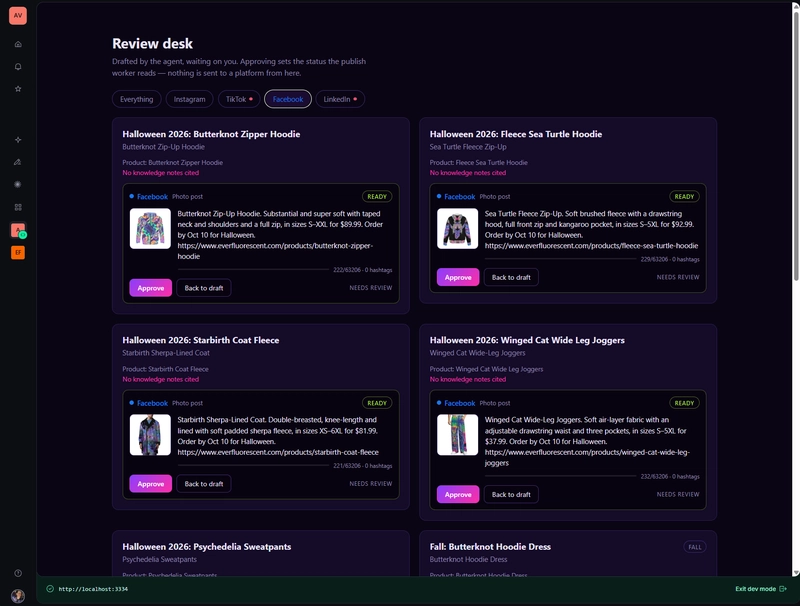Open the grid apps icon in sidebar

coord(18,207)
